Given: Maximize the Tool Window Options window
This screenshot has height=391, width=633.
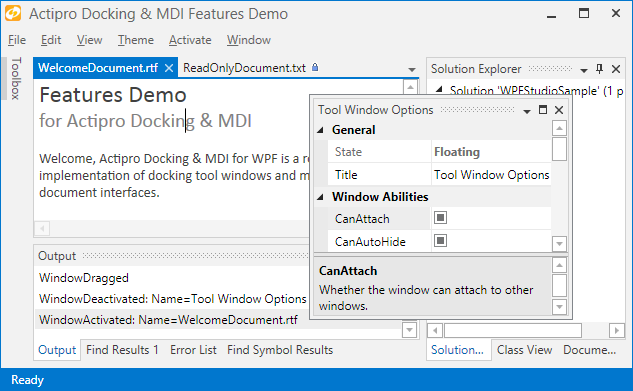Looking at the screenshot, I should (x=543, y=110).
